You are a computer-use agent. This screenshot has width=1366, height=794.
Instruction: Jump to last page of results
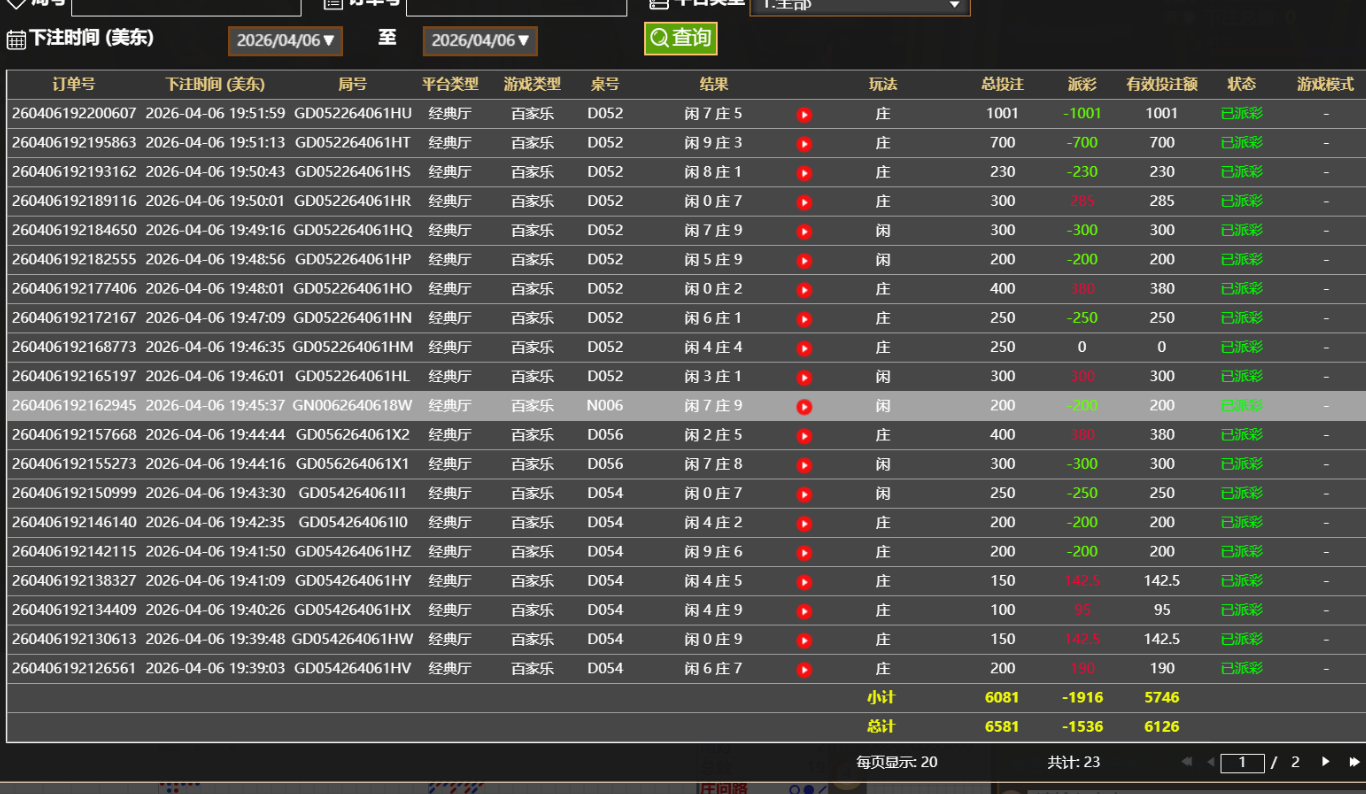click(1354, 762)
